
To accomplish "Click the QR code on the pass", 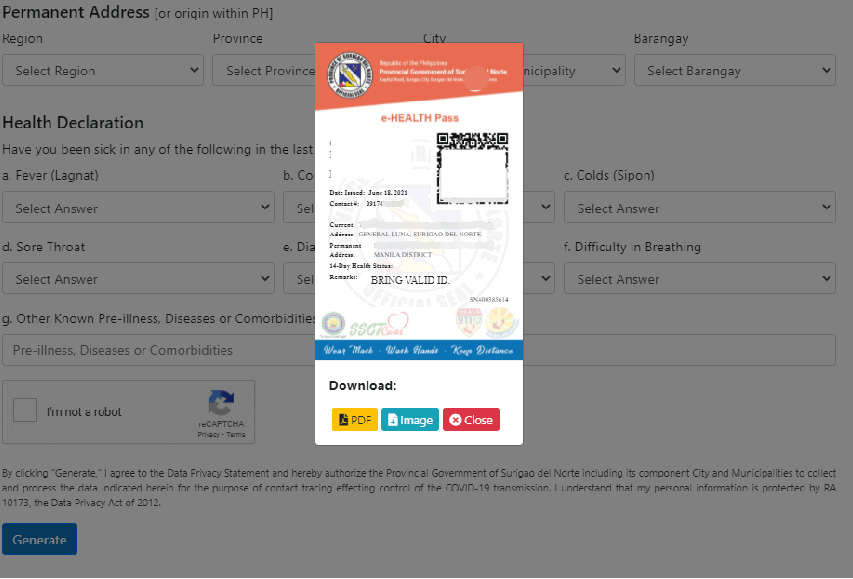I will 472,168.
